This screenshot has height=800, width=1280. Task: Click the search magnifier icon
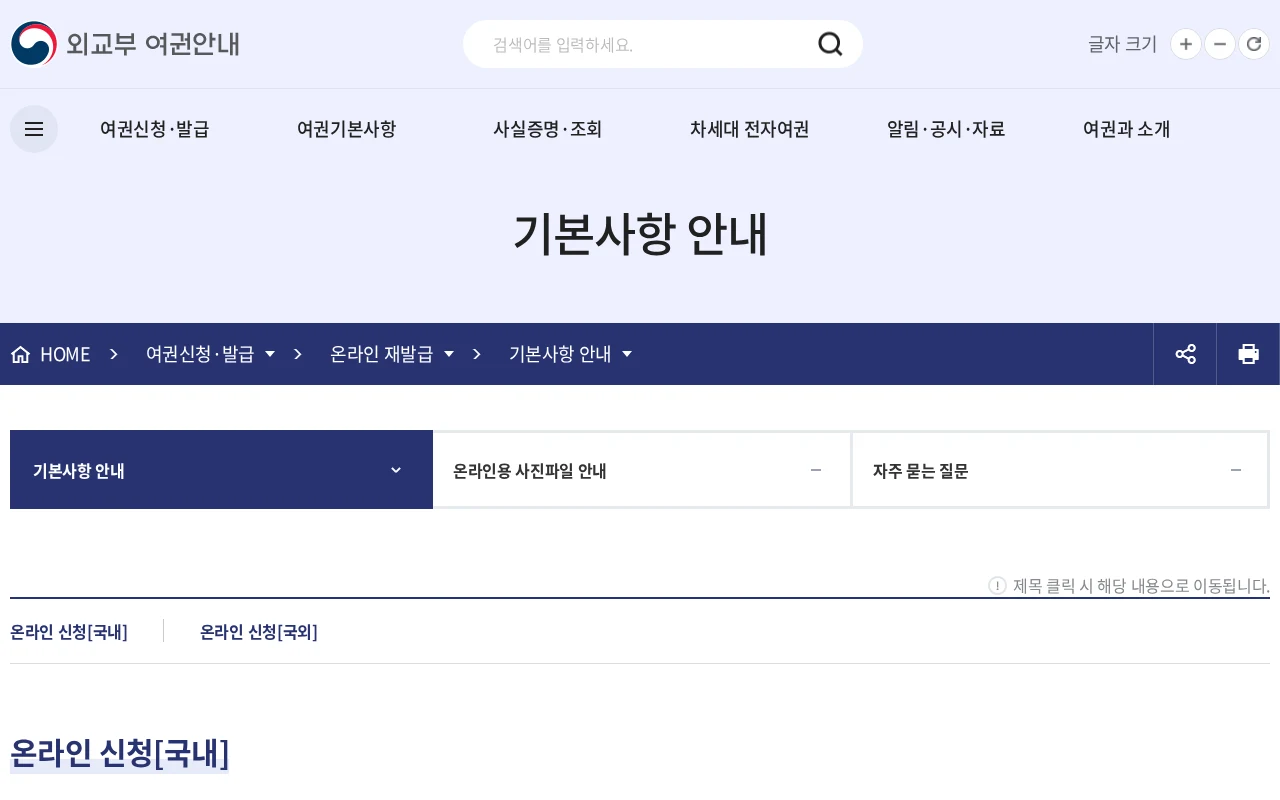pyautogui.click(x=830, y=44)
